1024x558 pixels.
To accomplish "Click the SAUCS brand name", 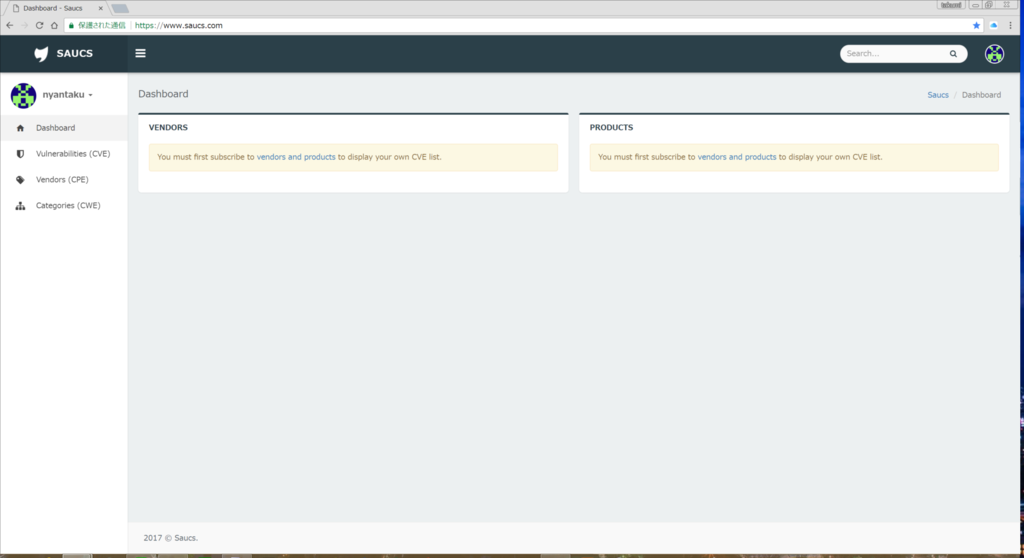I will 74,54.
